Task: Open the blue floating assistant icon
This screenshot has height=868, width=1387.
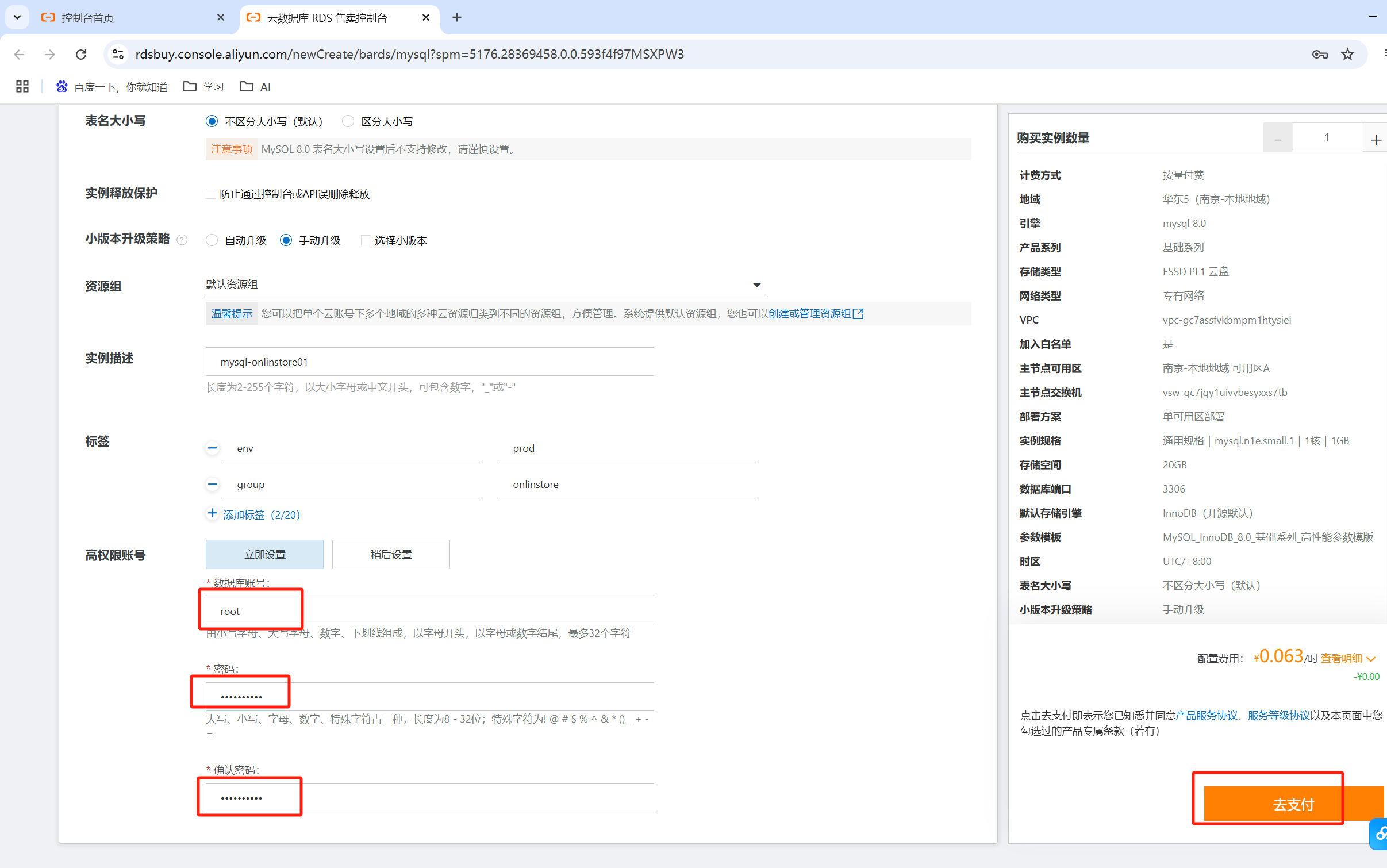Action: (x=1379, y=833)
